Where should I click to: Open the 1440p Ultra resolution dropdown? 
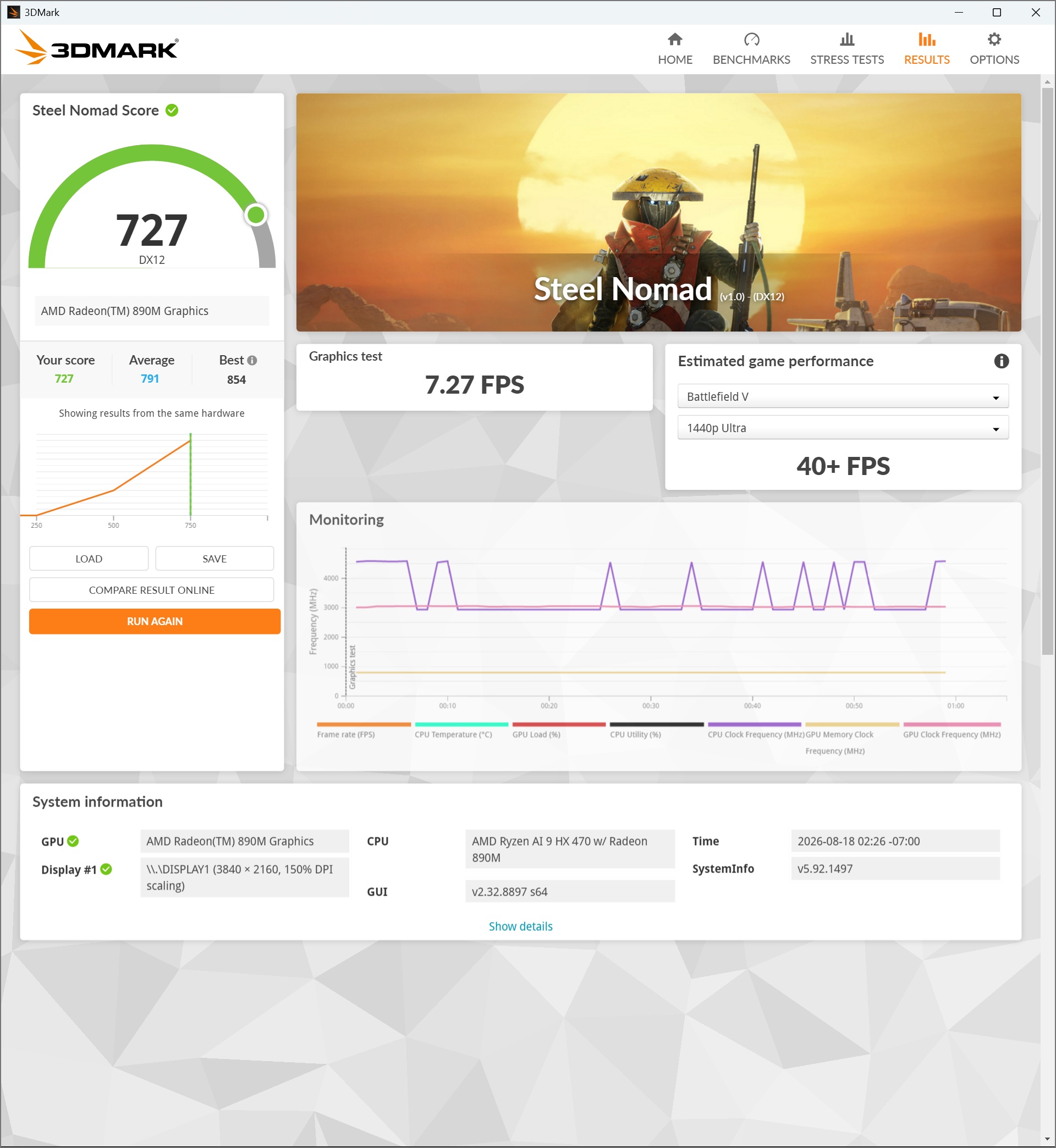click(x=843, y=428)
